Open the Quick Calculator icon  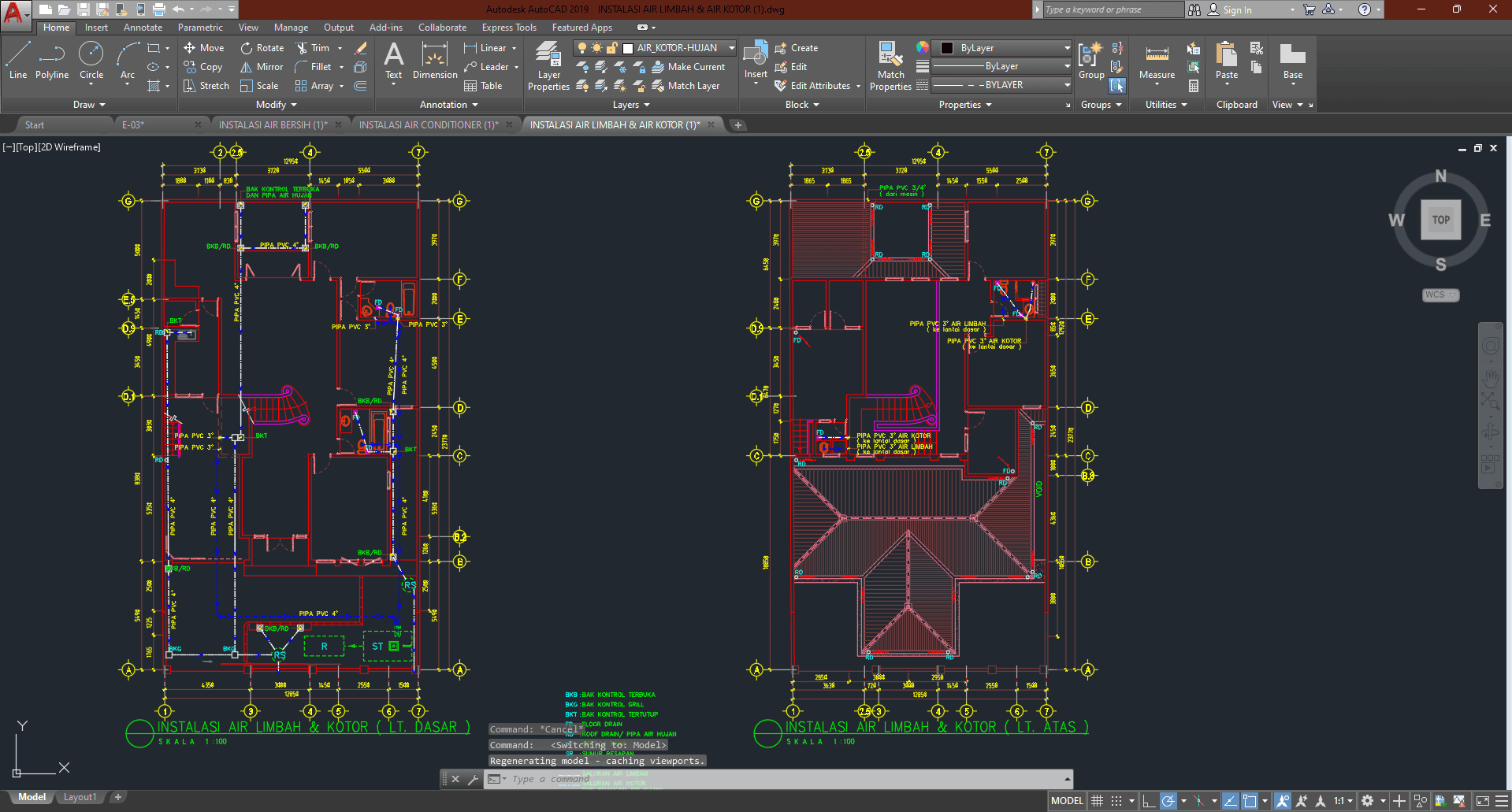1194,86
